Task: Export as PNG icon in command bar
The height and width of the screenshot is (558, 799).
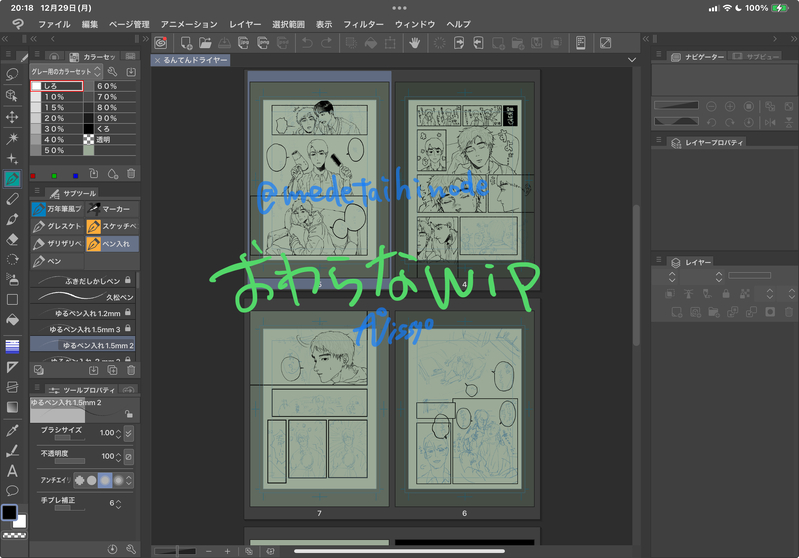Action: 263,43
